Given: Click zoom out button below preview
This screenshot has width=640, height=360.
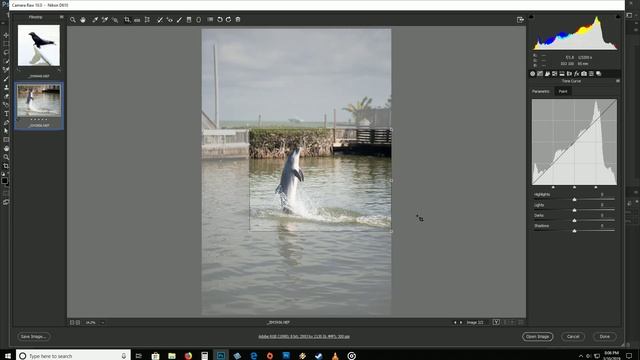Looking at the screenshot, I should [72, 322].
